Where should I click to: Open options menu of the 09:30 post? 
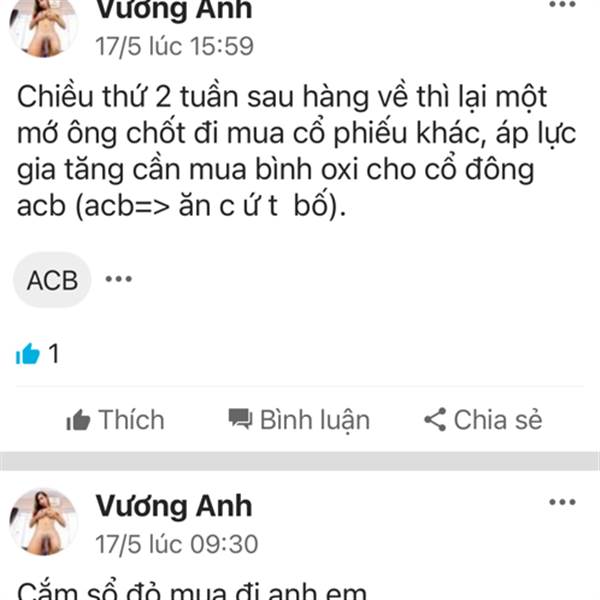pos(562,502)
